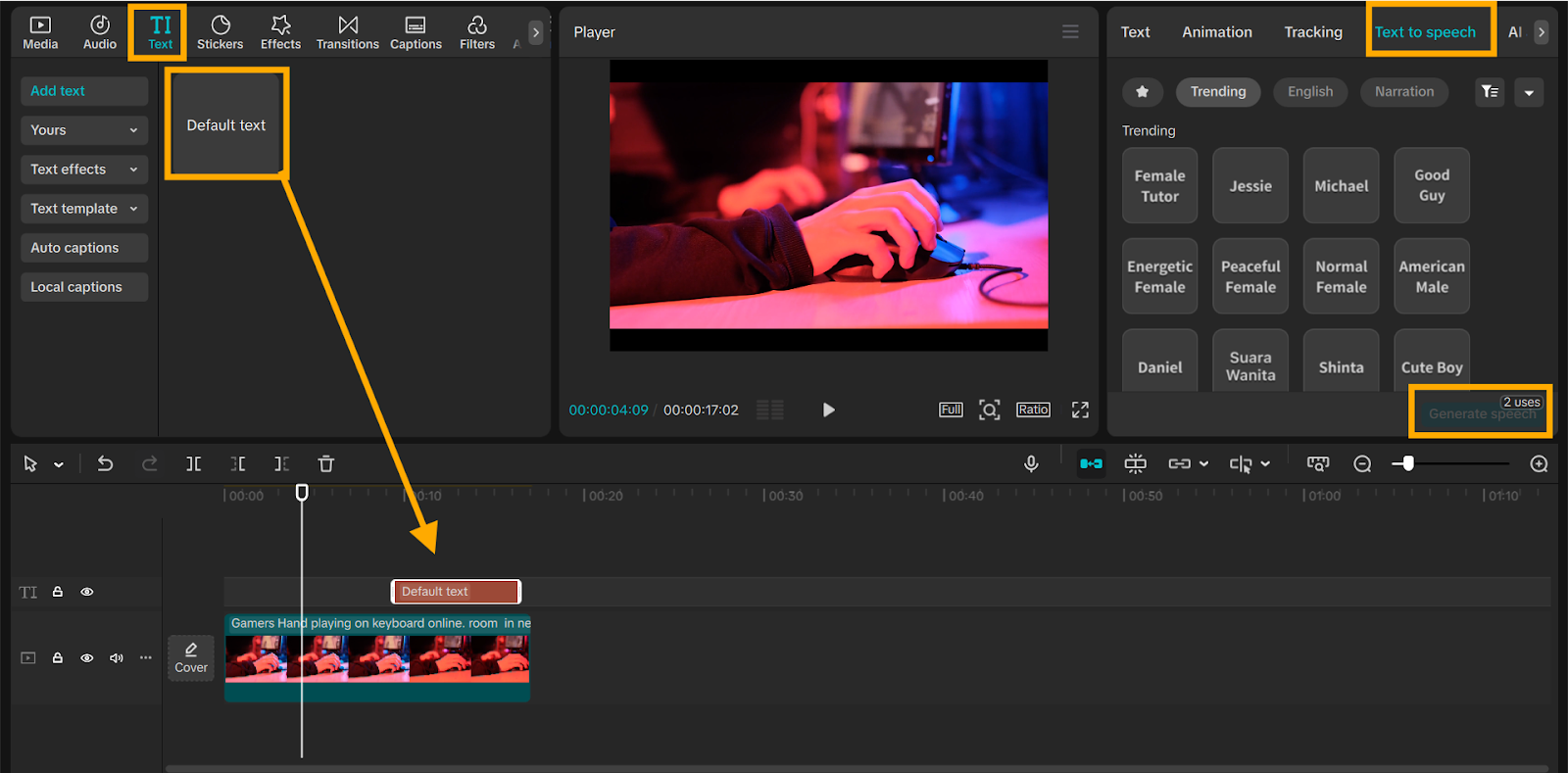This screenshot has height=773, width=1568.
Task: Select the Jessie voice
Action: click(1250, 186)
